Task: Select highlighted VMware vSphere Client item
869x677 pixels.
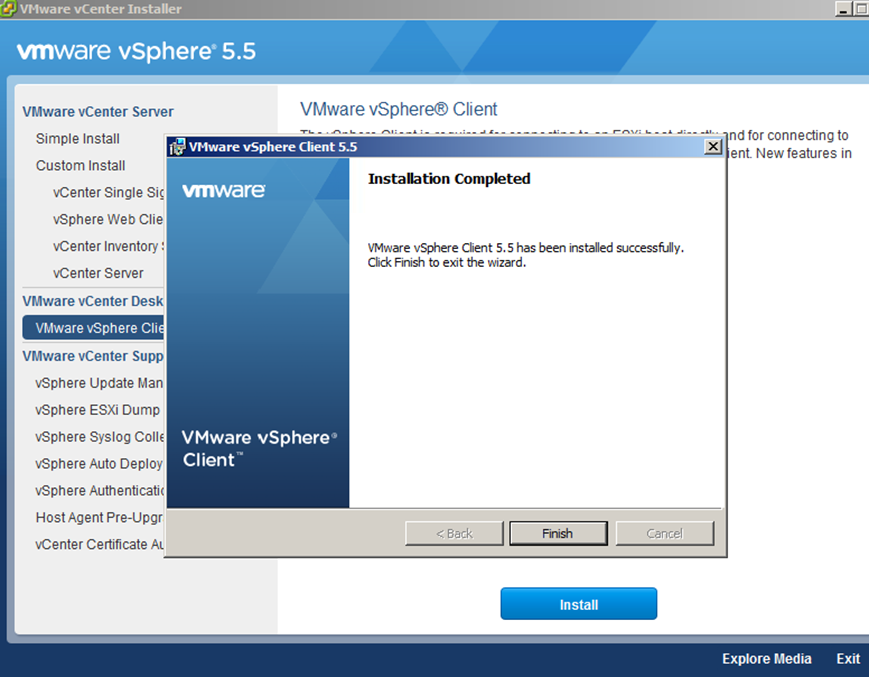Action: (x=94, y=327)
